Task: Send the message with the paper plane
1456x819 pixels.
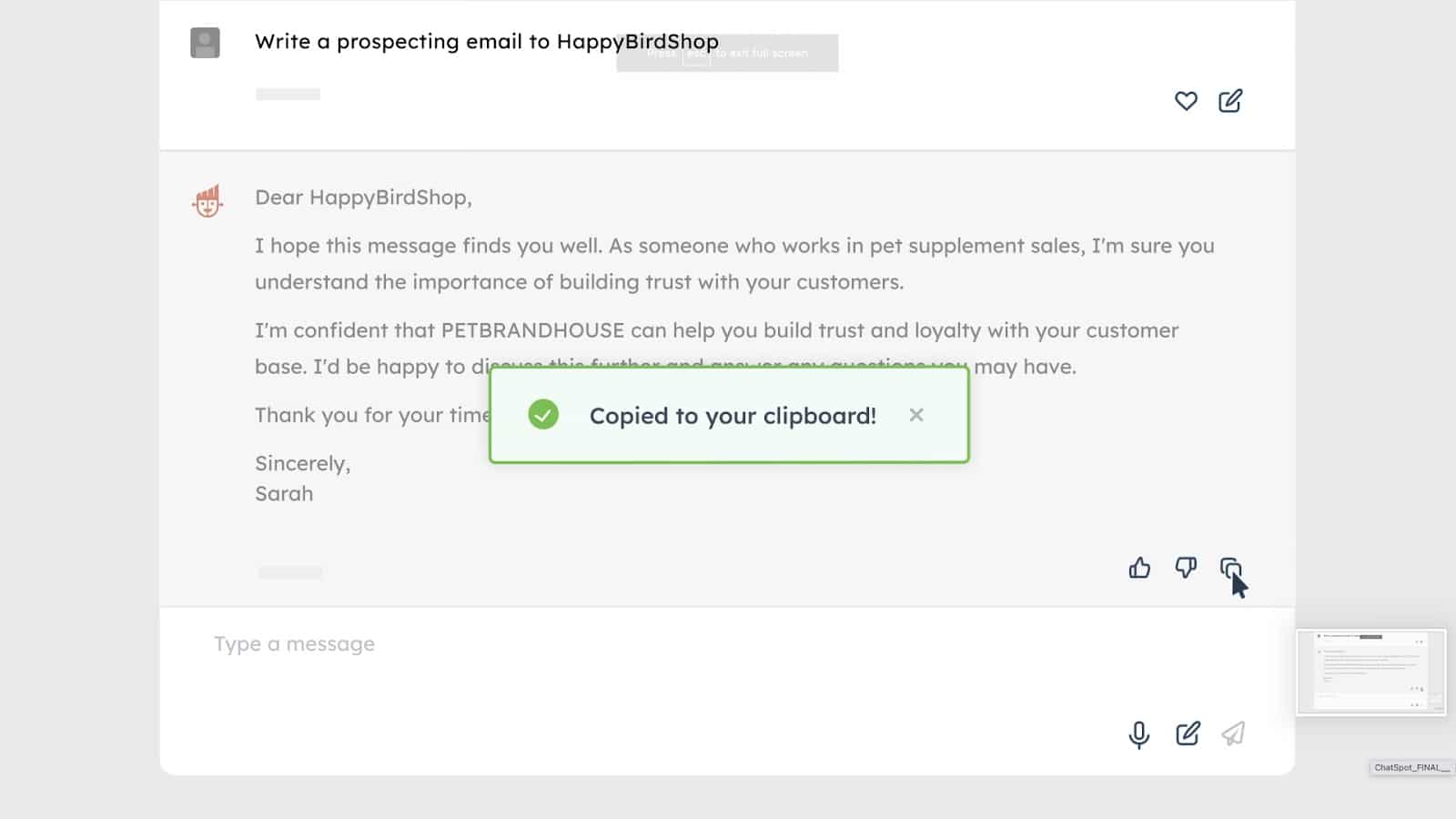Action: tap(1233, 734)
